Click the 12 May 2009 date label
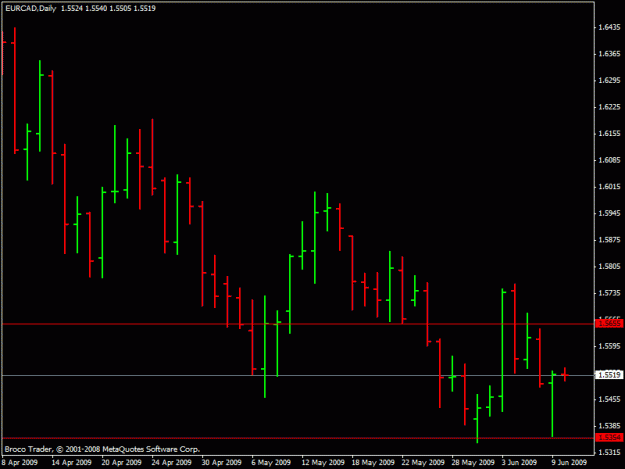Screen dimensions: 625x469 [323, 462]
